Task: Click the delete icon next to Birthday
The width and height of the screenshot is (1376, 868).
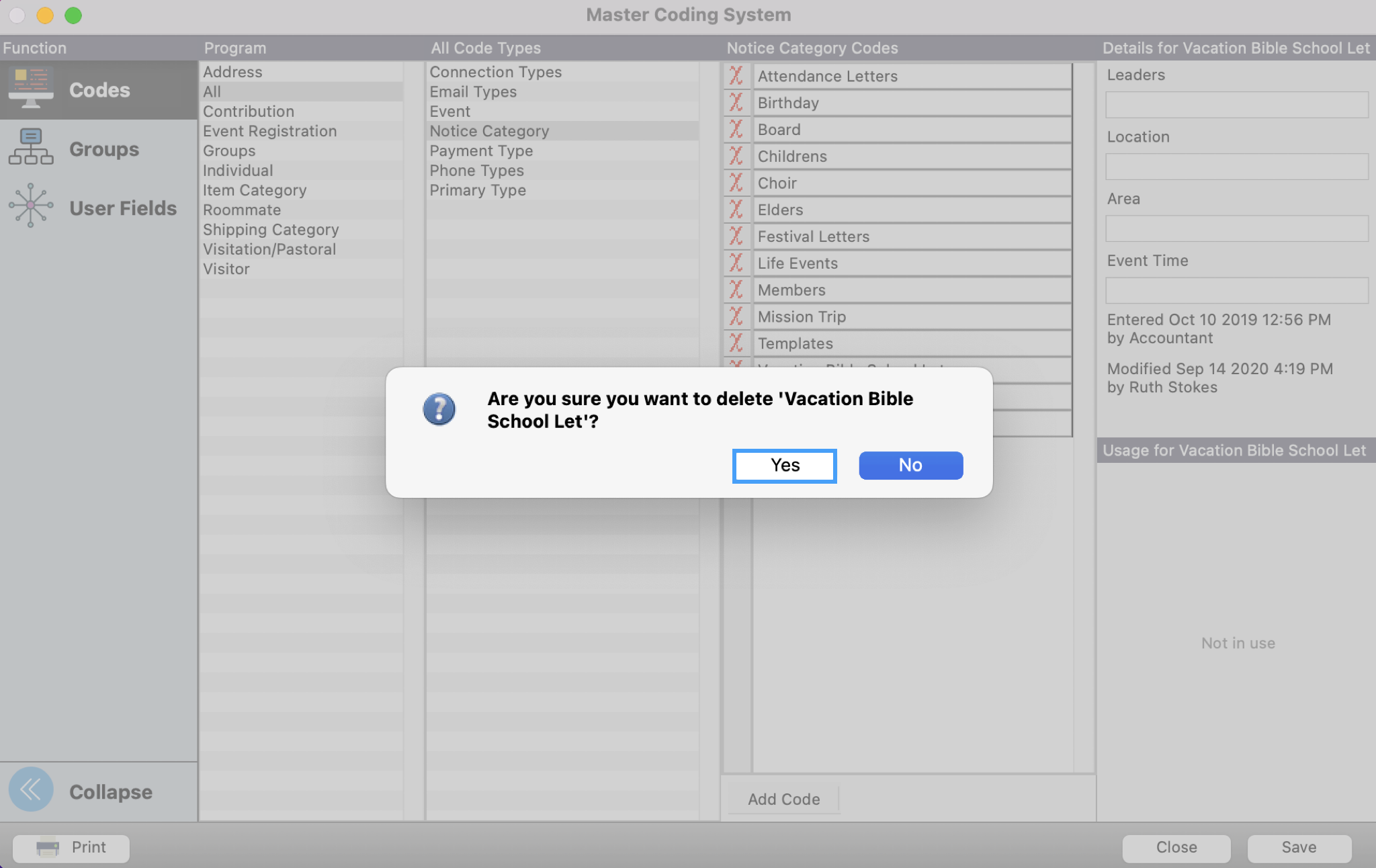Action: click(736, 103)
